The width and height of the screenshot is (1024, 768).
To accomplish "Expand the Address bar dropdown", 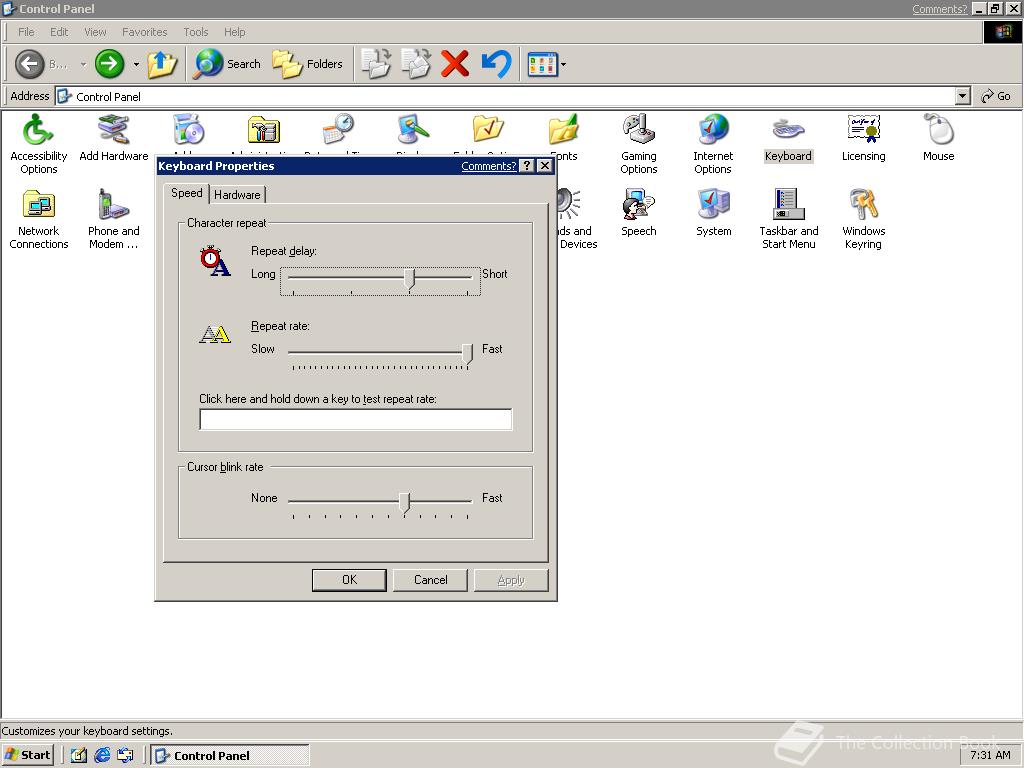I will tap(962, 97).
